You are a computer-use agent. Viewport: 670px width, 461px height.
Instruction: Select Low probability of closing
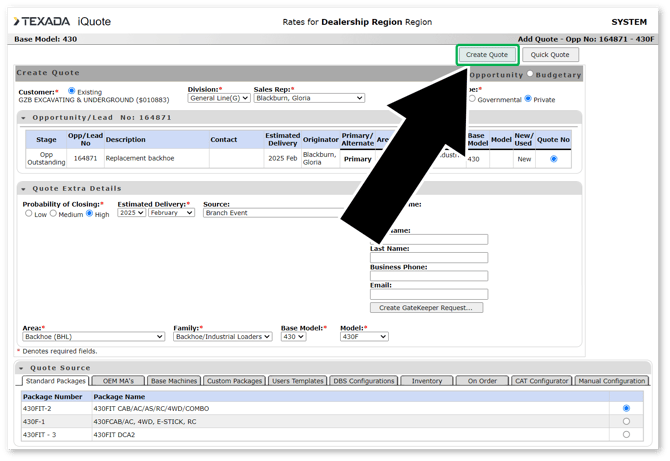[x=29, y=213]
